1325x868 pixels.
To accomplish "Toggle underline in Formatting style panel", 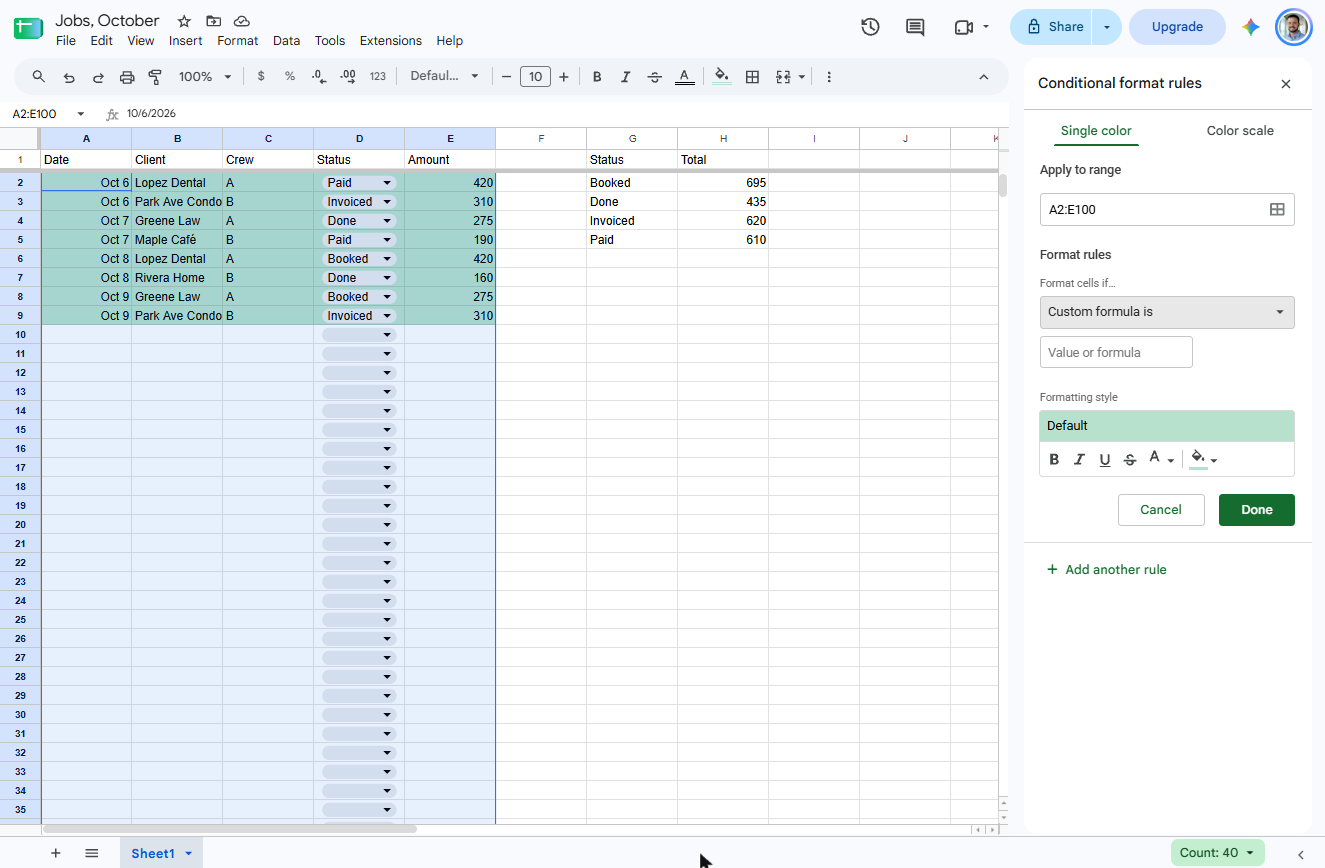I will pos(1105,459).
